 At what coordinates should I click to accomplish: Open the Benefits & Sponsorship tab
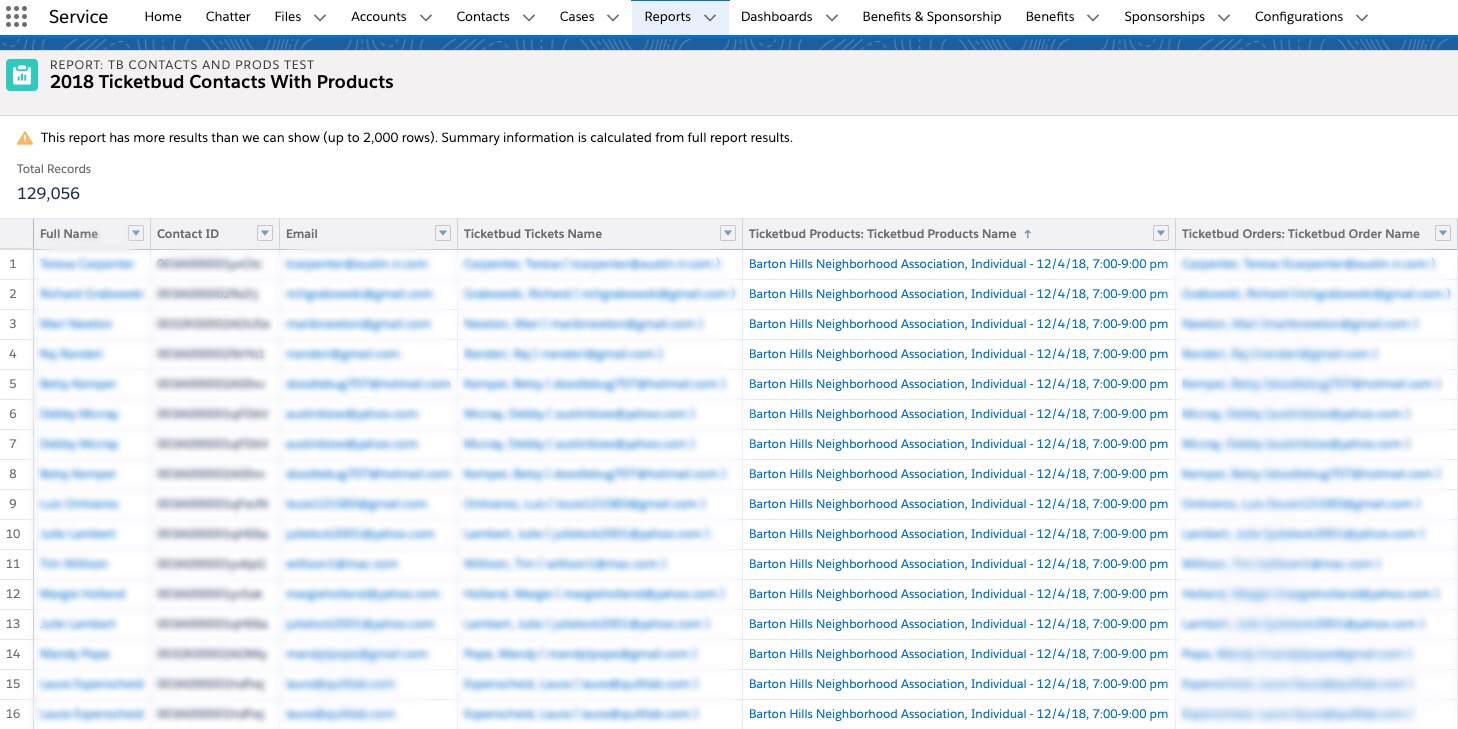point(931,17)
